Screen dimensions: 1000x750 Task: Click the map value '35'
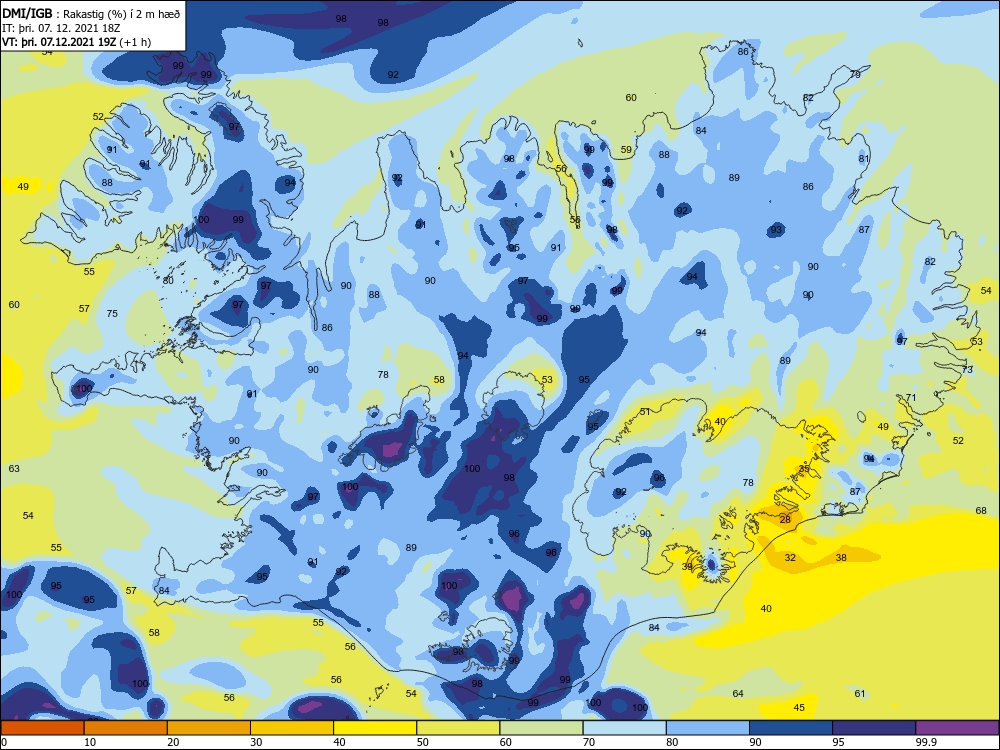804,468
